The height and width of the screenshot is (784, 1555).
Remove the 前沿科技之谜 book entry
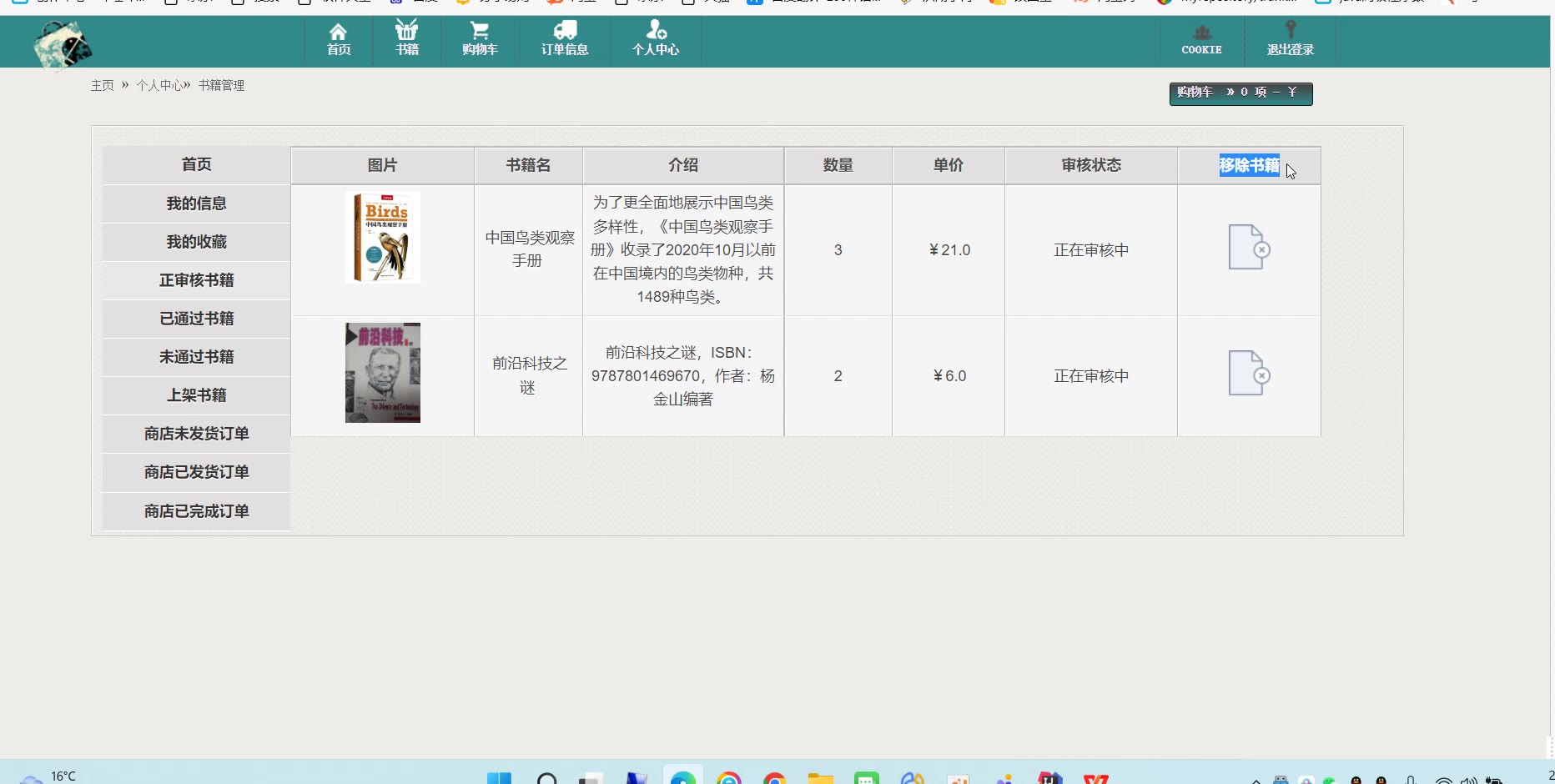pyautogui.click(x=1248, y=374)
